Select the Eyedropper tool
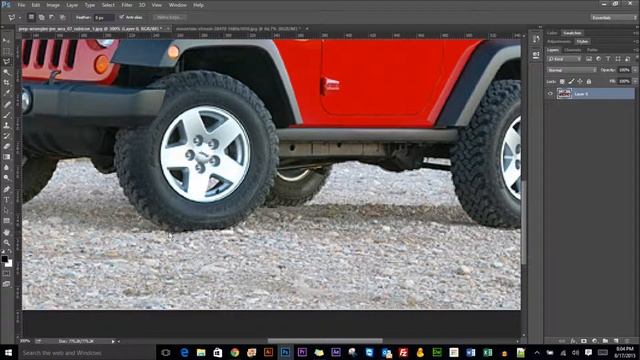This screenshot has height=360, width=640. (x=7, y=93)
